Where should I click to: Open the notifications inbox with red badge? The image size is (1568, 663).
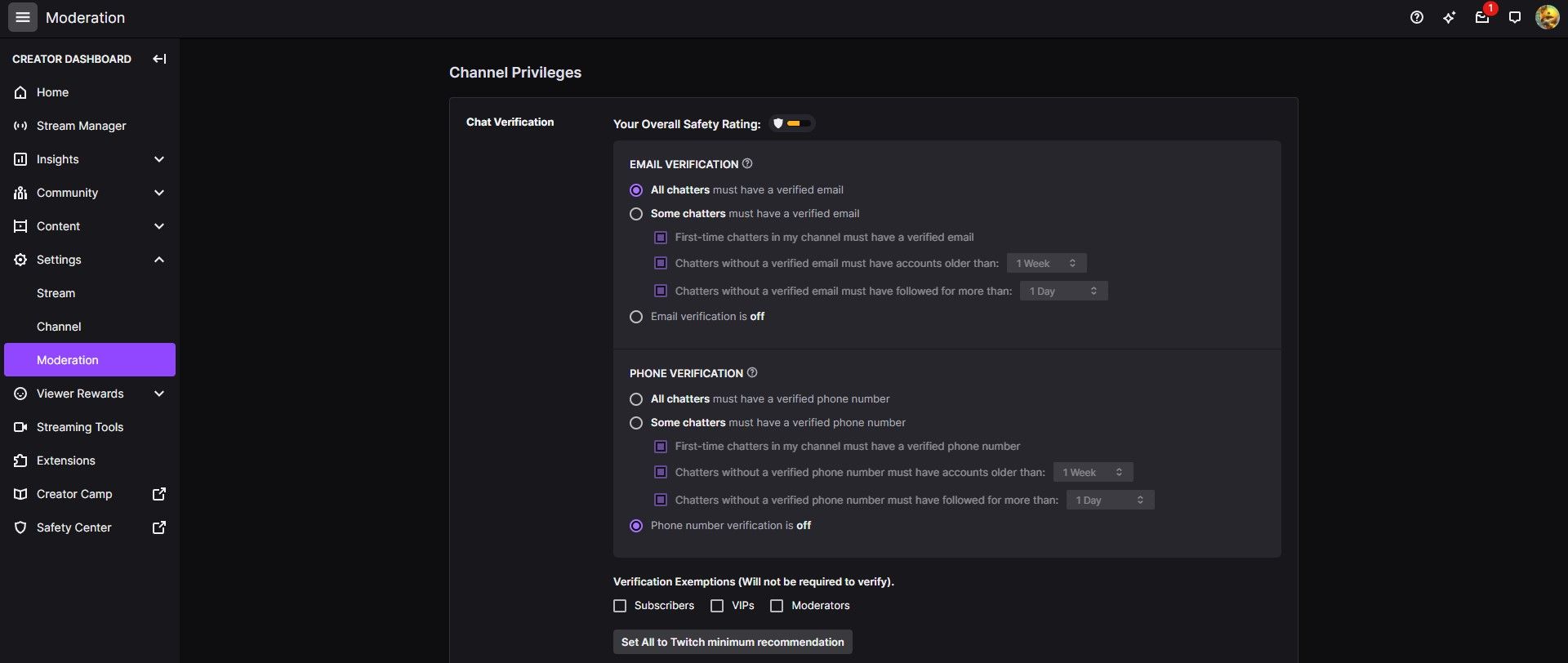[1482, 17]
